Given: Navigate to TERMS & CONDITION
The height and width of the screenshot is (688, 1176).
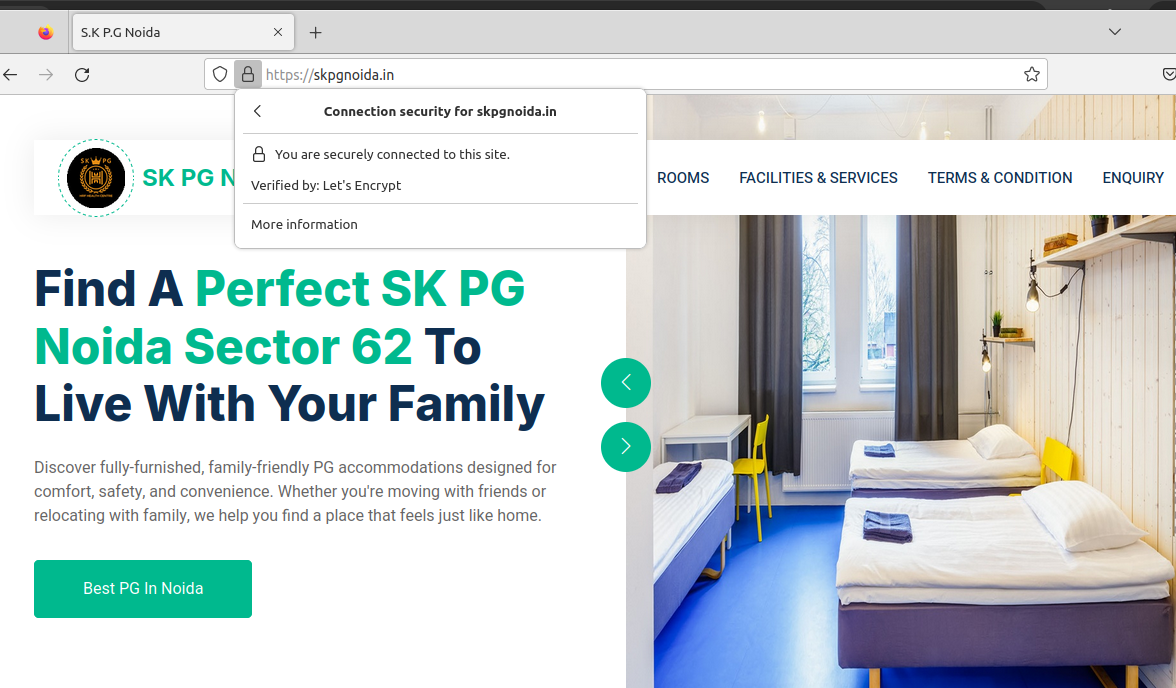Looking at the screenshot, I should 999,178.
